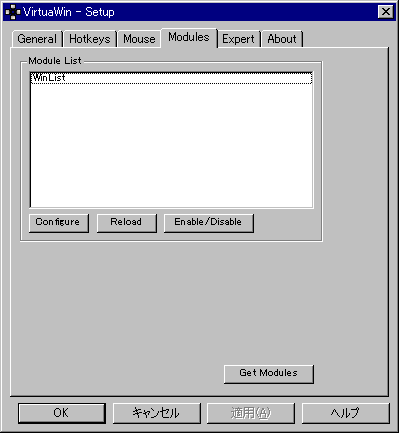This screenshot has width=399, height=433.
Task: Show the About tab
Action: (282, 39)
